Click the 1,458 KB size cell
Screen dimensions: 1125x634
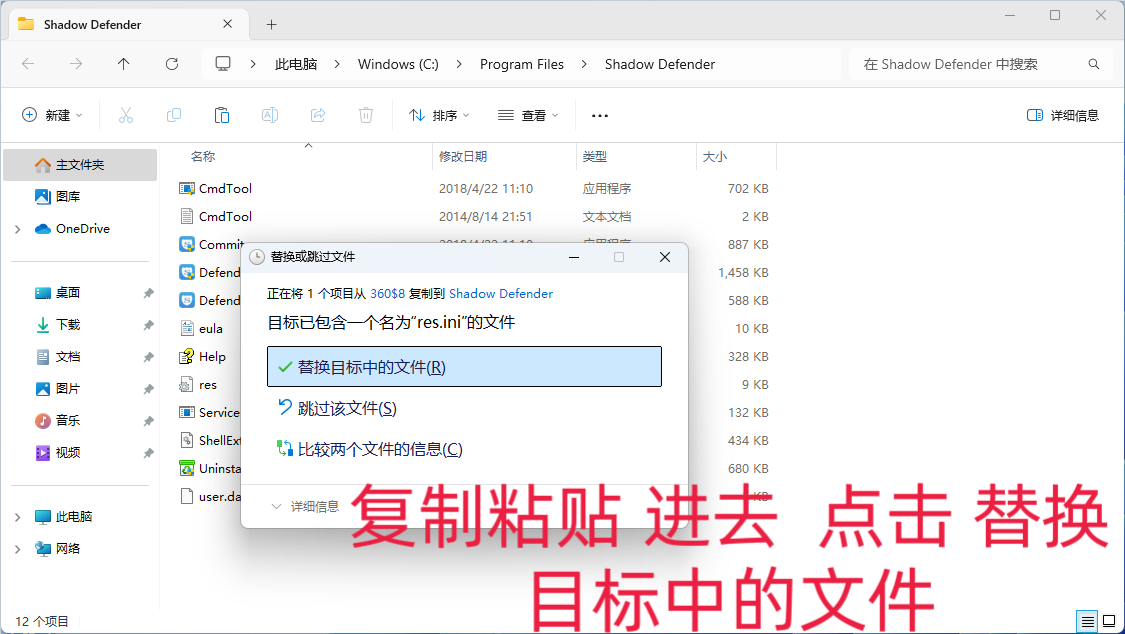point(743,273)
